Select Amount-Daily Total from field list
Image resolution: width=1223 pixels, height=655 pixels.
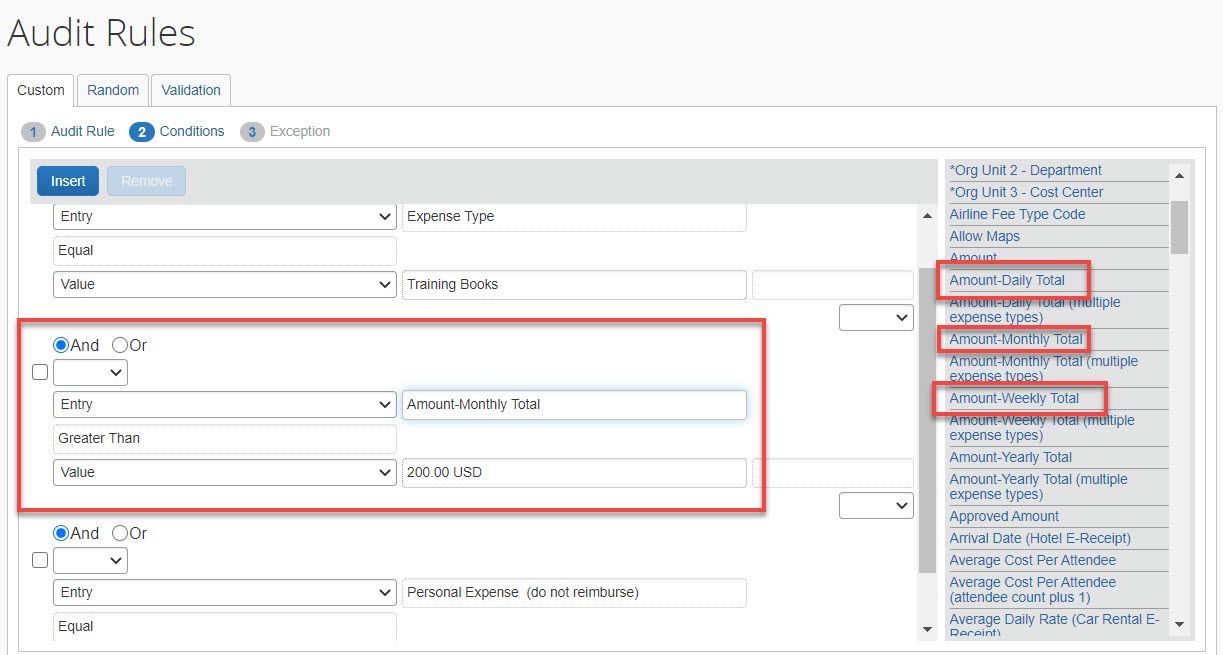pos(1007,280)
